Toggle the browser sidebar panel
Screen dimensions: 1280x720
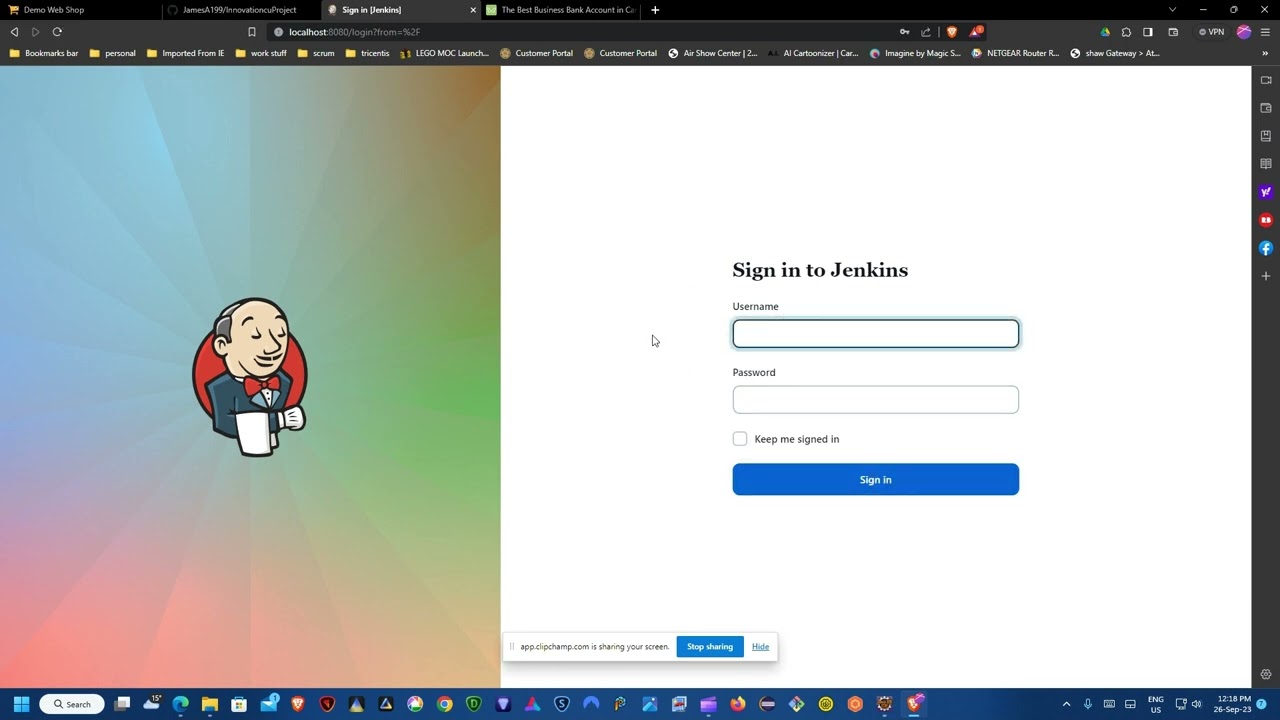(x=1148, y=32)
